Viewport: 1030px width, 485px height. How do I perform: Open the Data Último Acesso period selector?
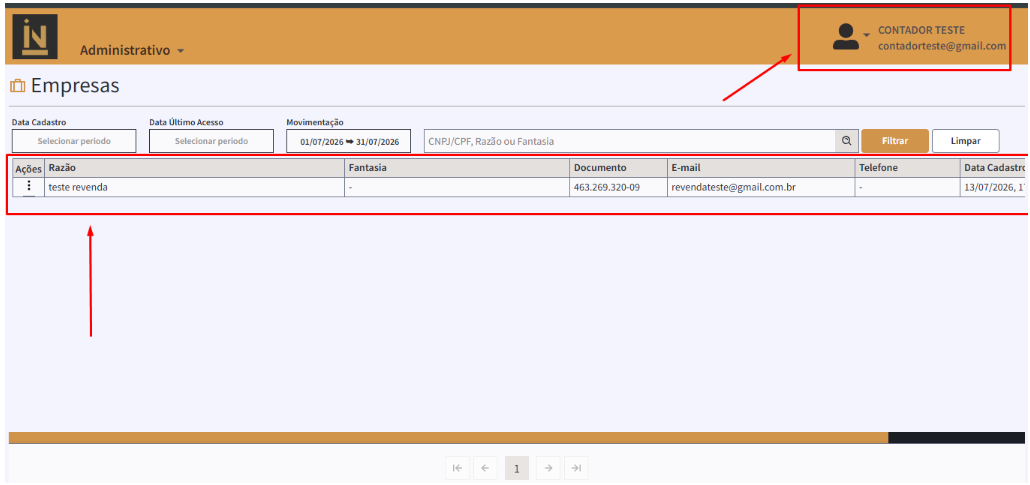coord(212,141)
